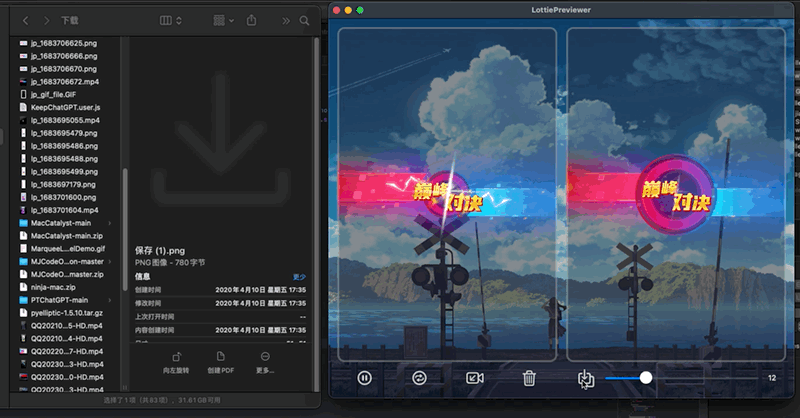Select file jp_1683706670.png
800x418 pixels.
[x=64, y=69]
